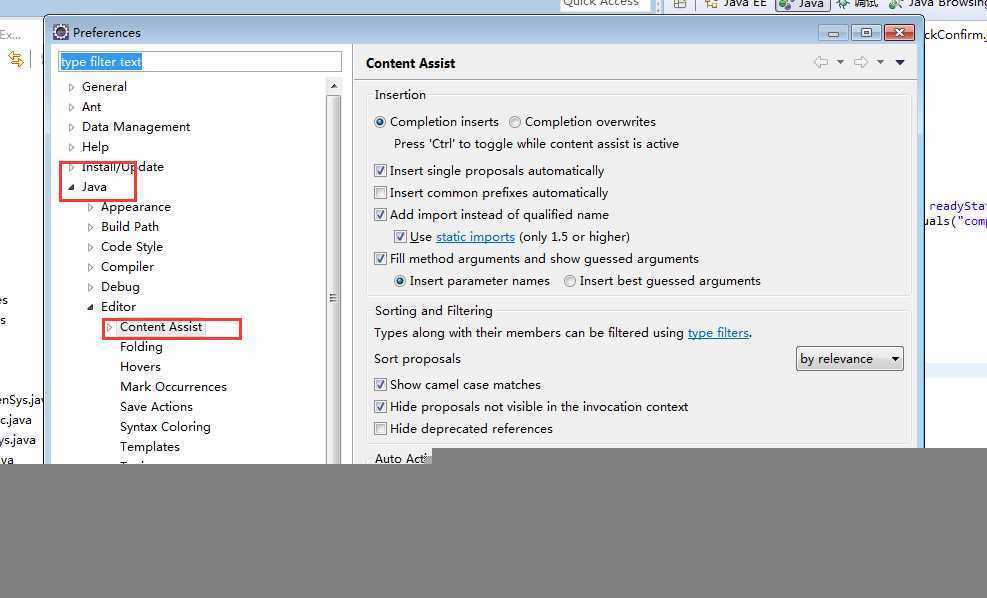This screenshot has width=987, height=598.
Task: Switch to the Java perspective
Action: (802, 4)
